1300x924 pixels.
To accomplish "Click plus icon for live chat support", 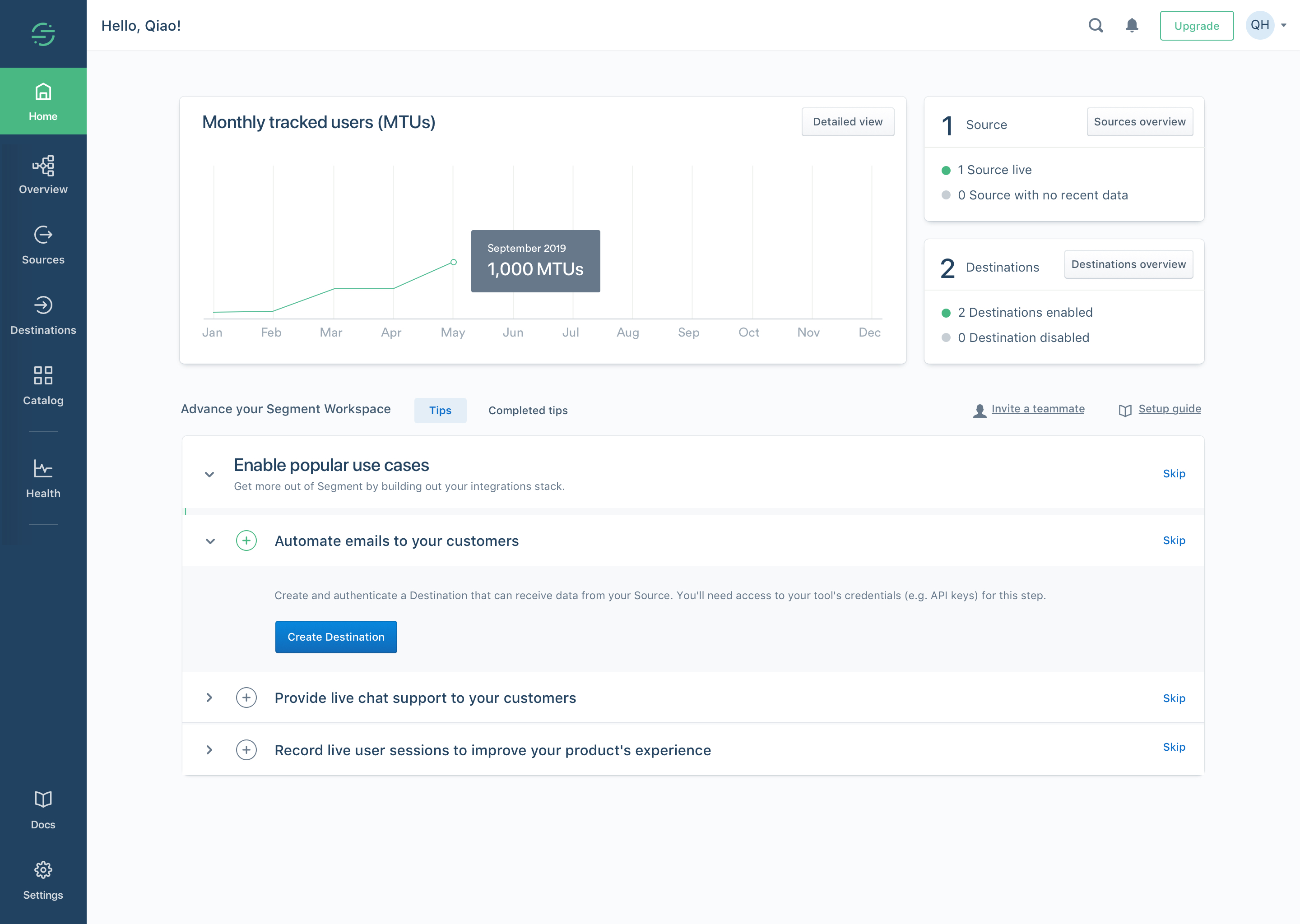I will point(246,698).
